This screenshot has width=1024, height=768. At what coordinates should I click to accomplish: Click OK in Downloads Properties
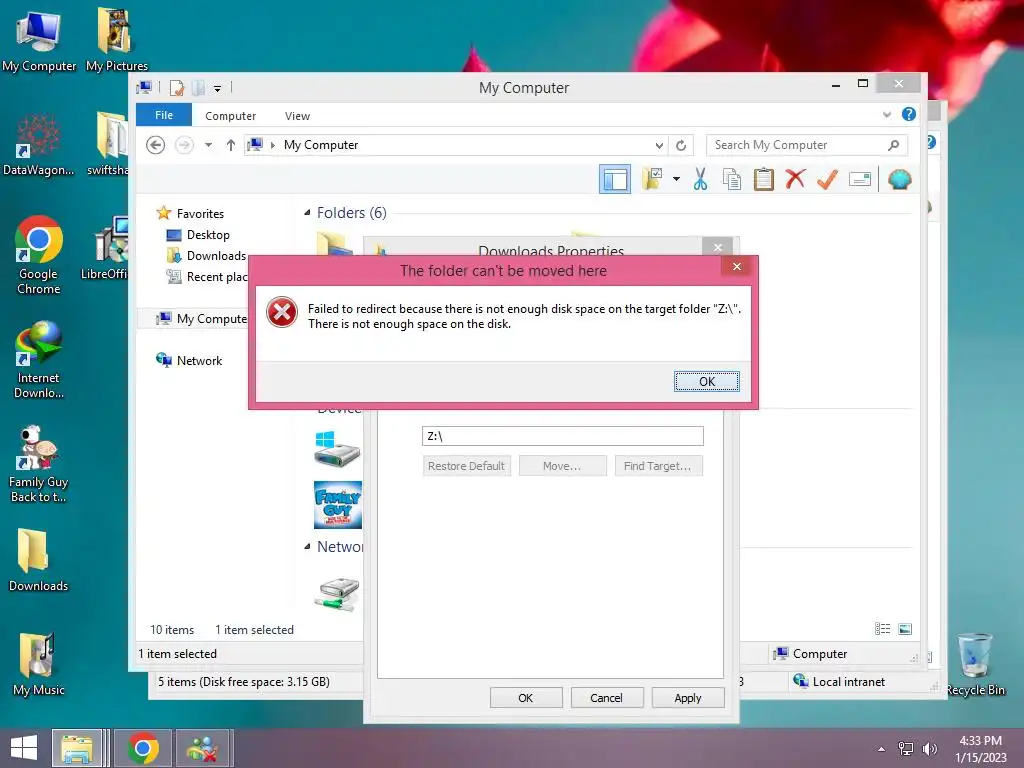click(x=526, y=697)
